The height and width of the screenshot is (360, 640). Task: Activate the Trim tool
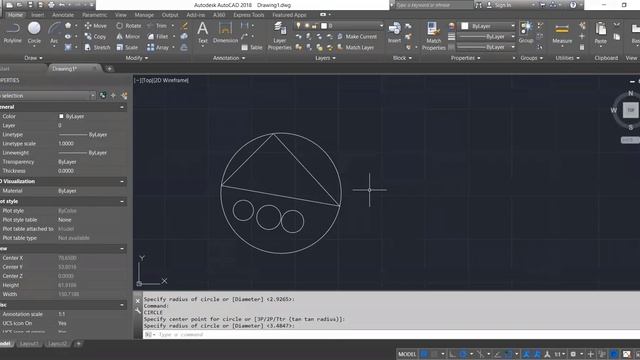(x=157, y=26)
